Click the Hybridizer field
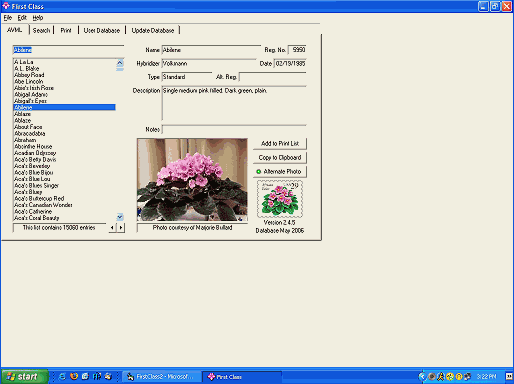 pos(209,63)
